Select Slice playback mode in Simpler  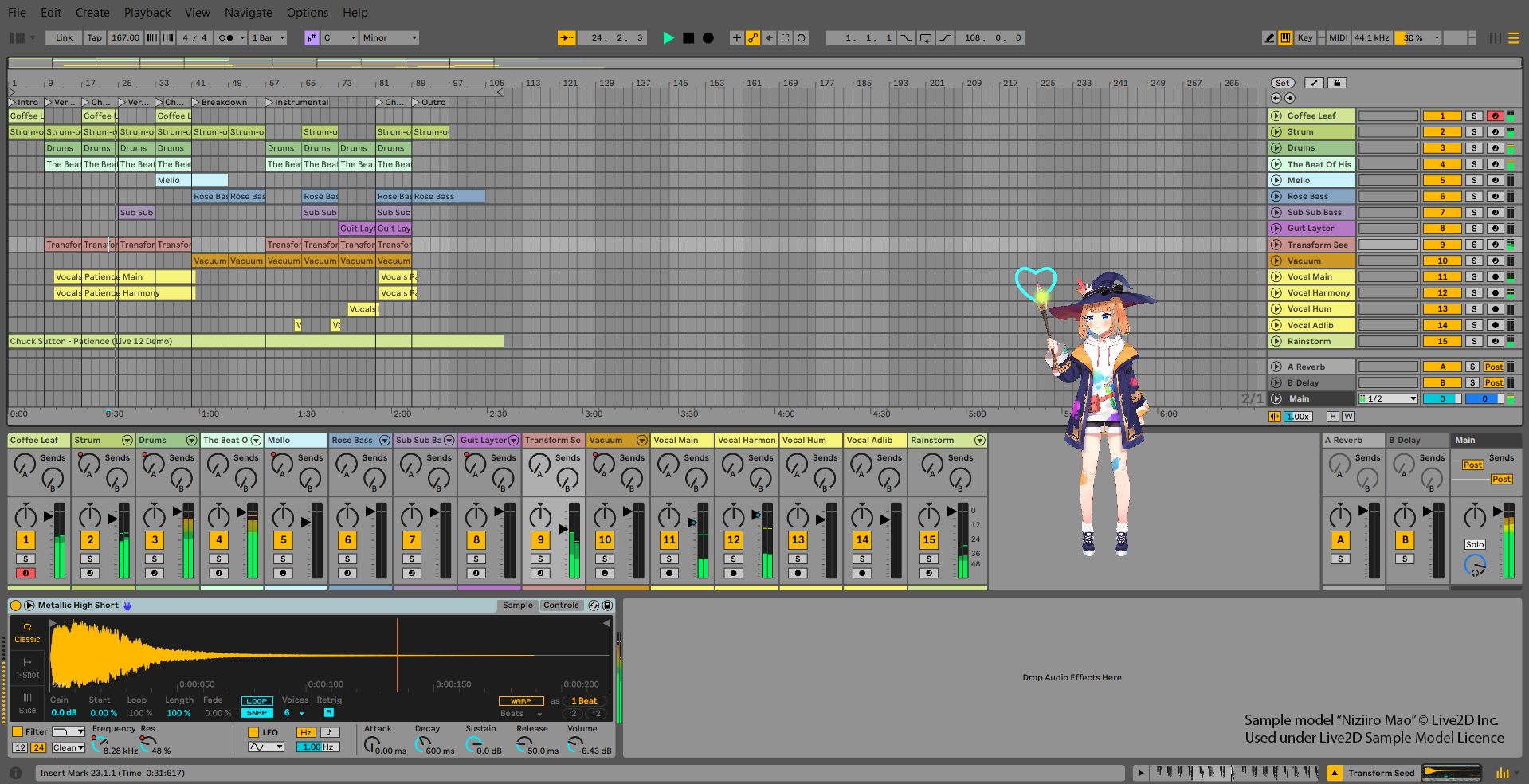point(27,703)
